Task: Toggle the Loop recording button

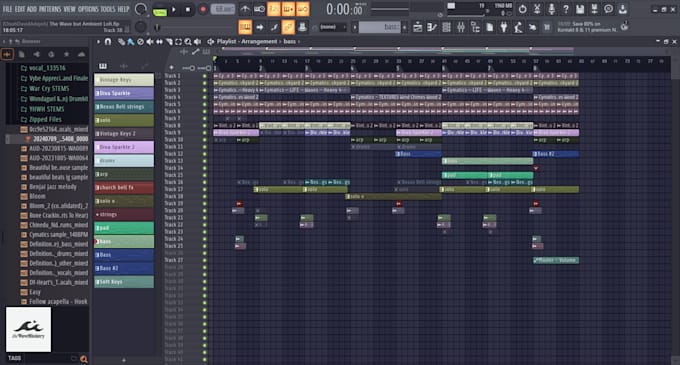Action: point(303,9)
